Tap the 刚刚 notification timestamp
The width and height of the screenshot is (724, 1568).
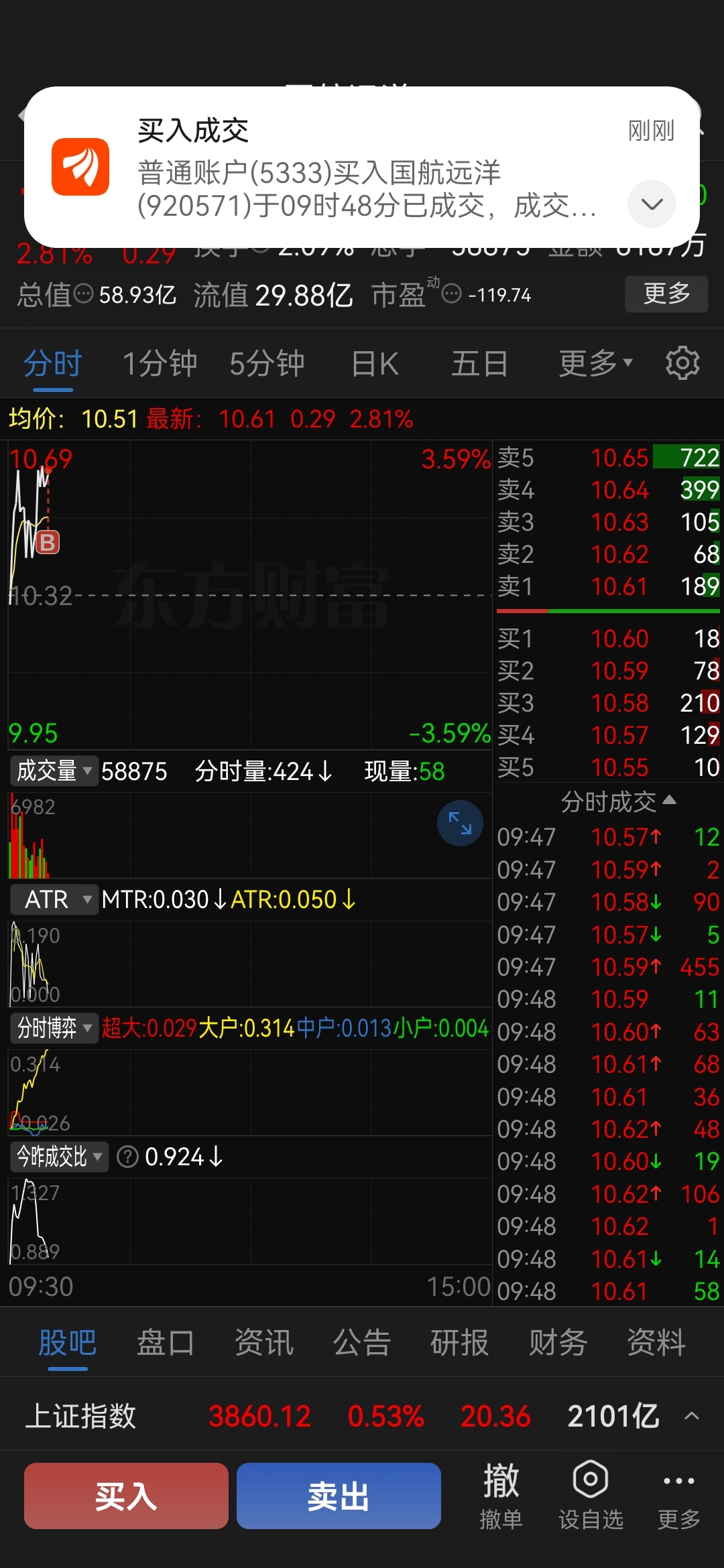coord(651,130)
